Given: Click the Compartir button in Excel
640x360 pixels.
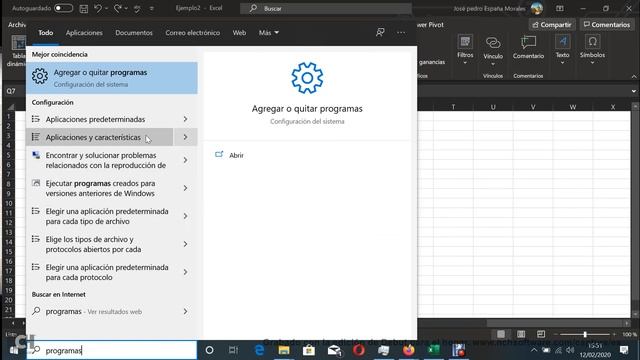Looking at the screenshot, I should [x=552, y=25].
